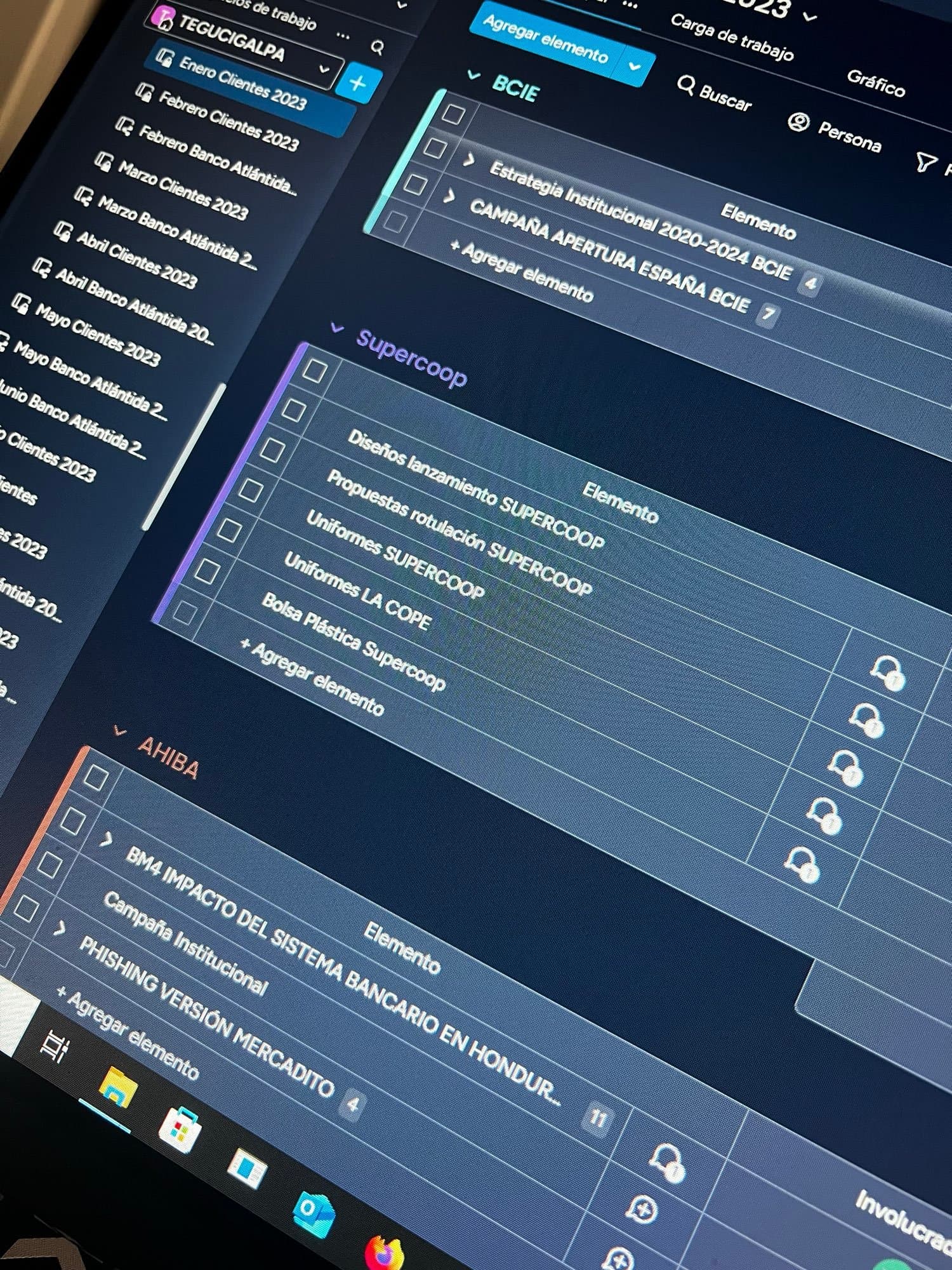
Task: Click the blue plus add-board button
Action: (x=358, y=83)
